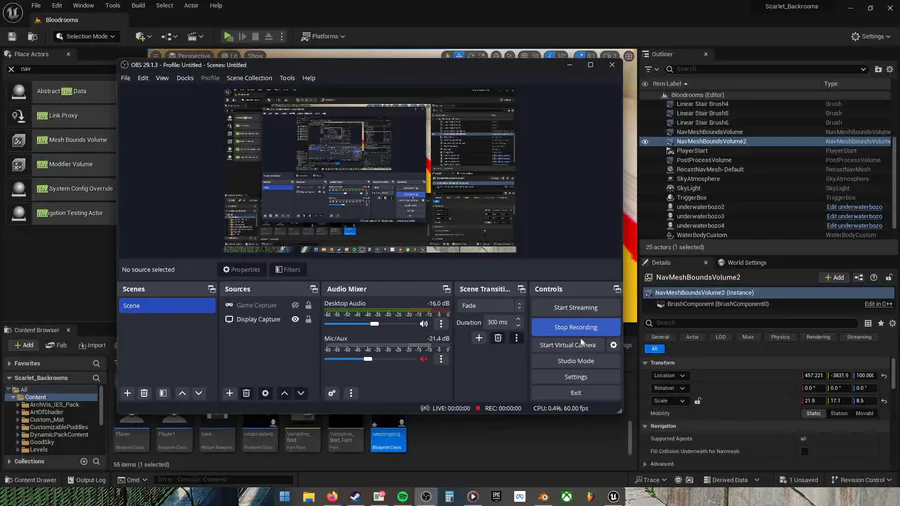Toggle Game Capture source visibility

point(295,305)
